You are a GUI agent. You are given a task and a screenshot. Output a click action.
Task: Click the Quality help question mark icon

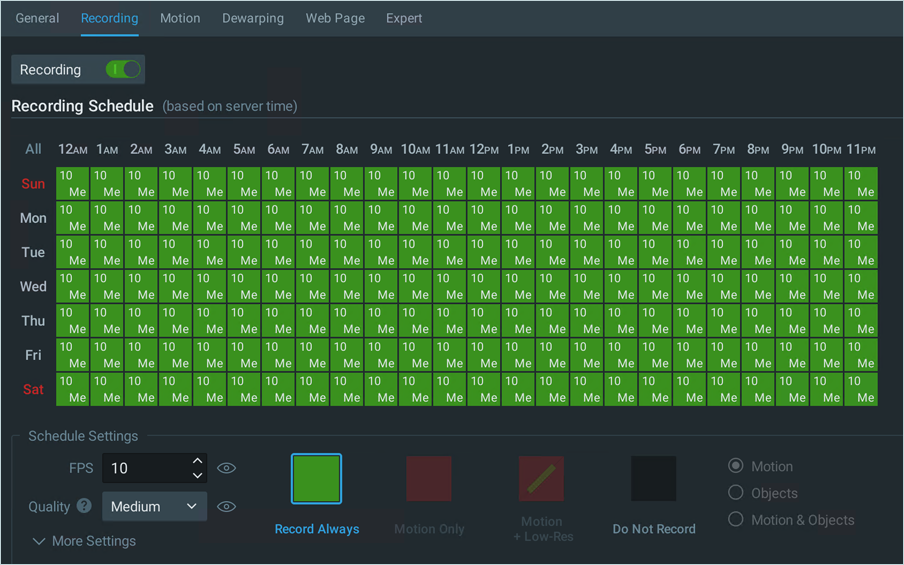(x=84, y=506)
